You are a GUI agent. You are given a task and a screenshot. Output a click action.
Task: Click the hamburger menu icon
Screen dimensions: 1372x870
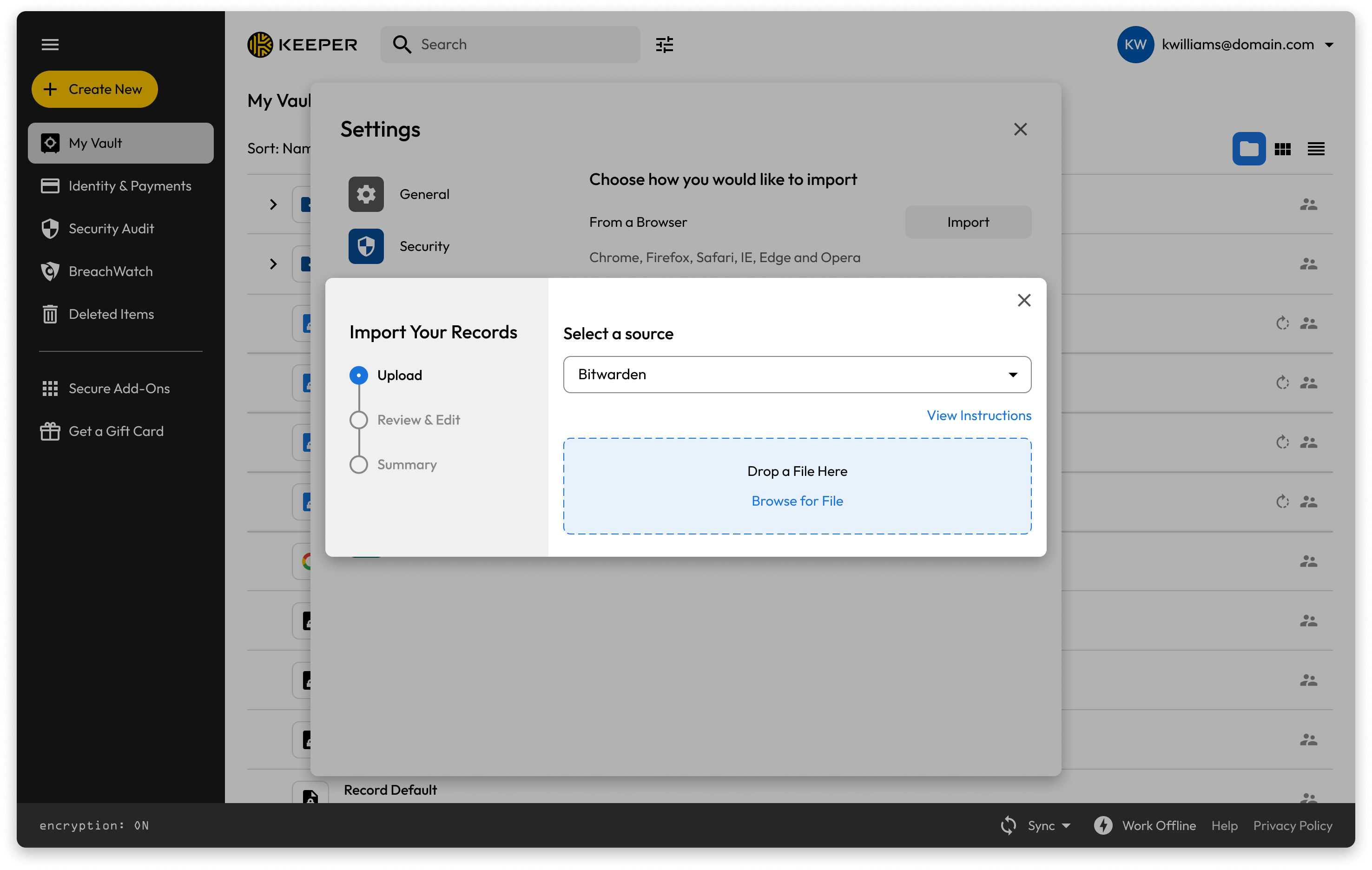coord(50,45)
